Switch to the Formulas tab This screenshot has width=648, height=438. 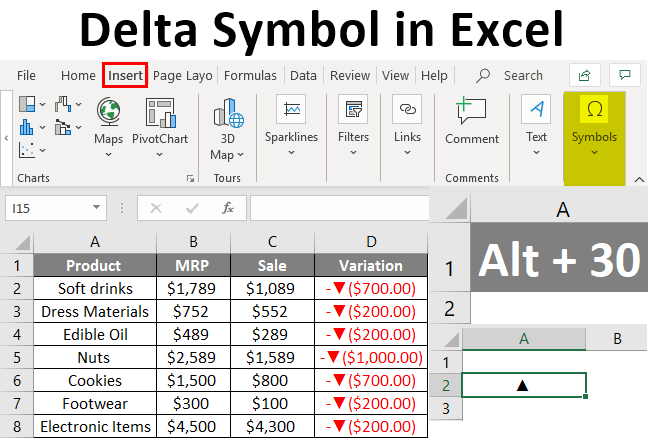(250, 75)
